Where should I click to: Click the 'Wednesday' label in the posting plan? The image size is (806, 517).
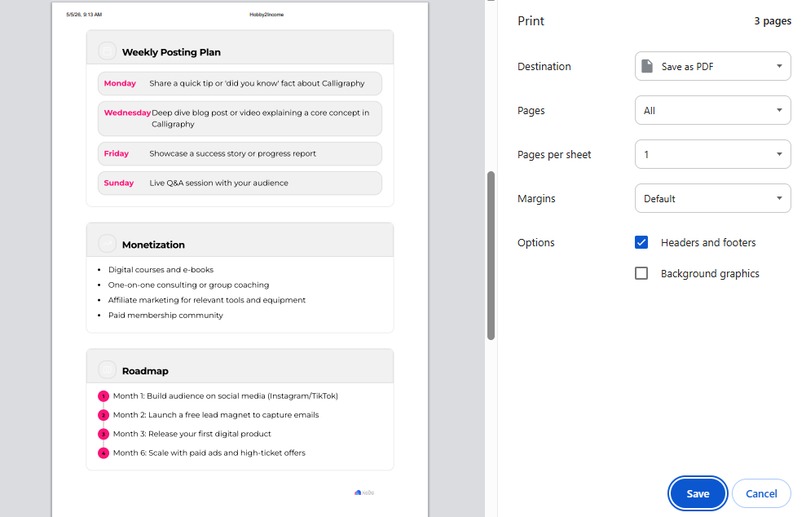click(127, 113)
